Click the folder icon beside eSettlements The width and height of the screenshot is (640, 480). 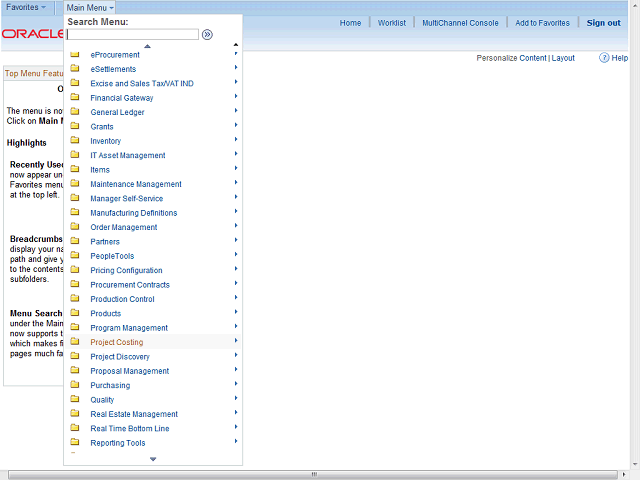(x=75, y=68)
